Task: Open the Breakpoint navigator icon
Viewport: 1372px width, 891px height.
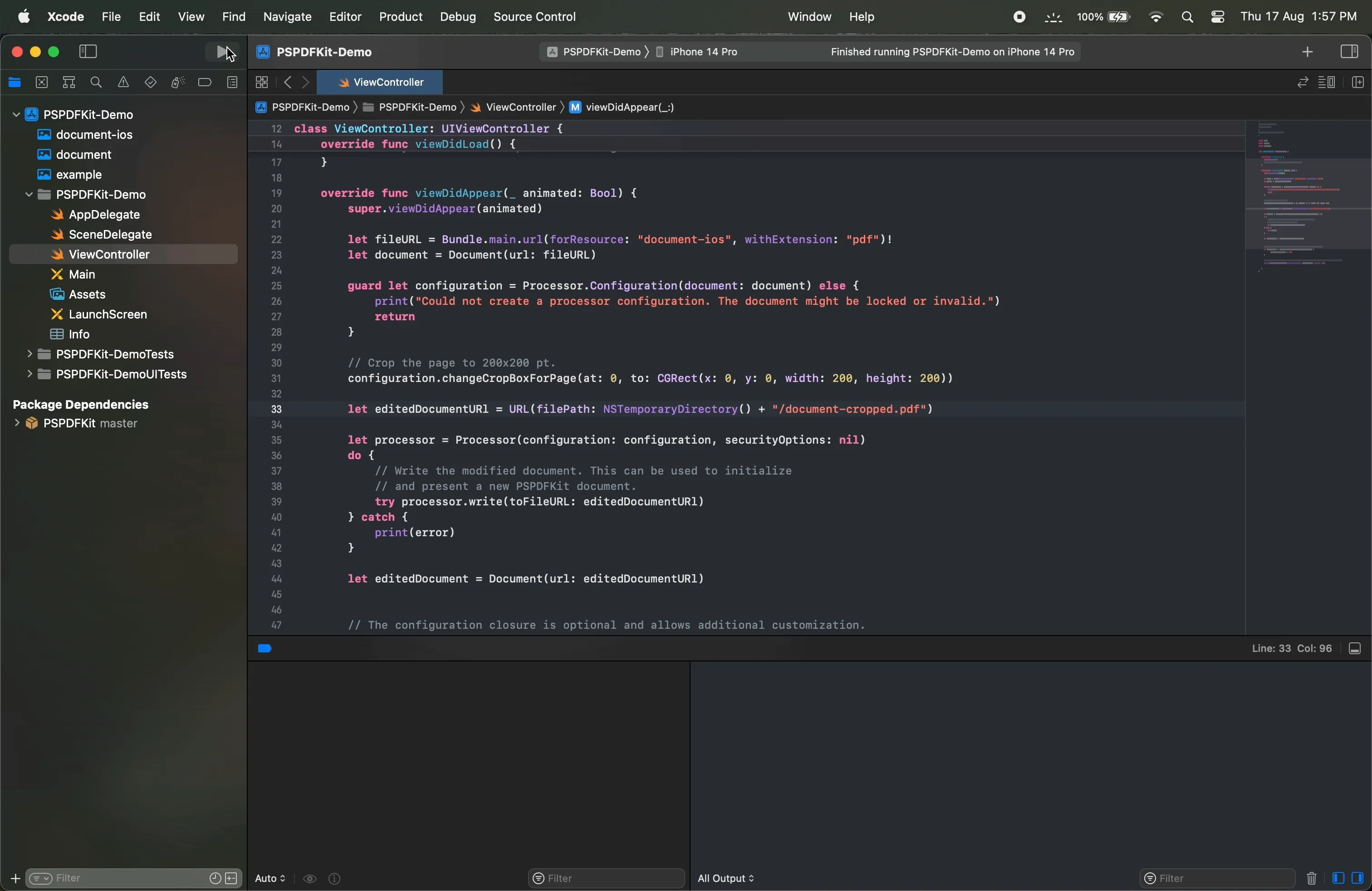Action: (205, 83)
